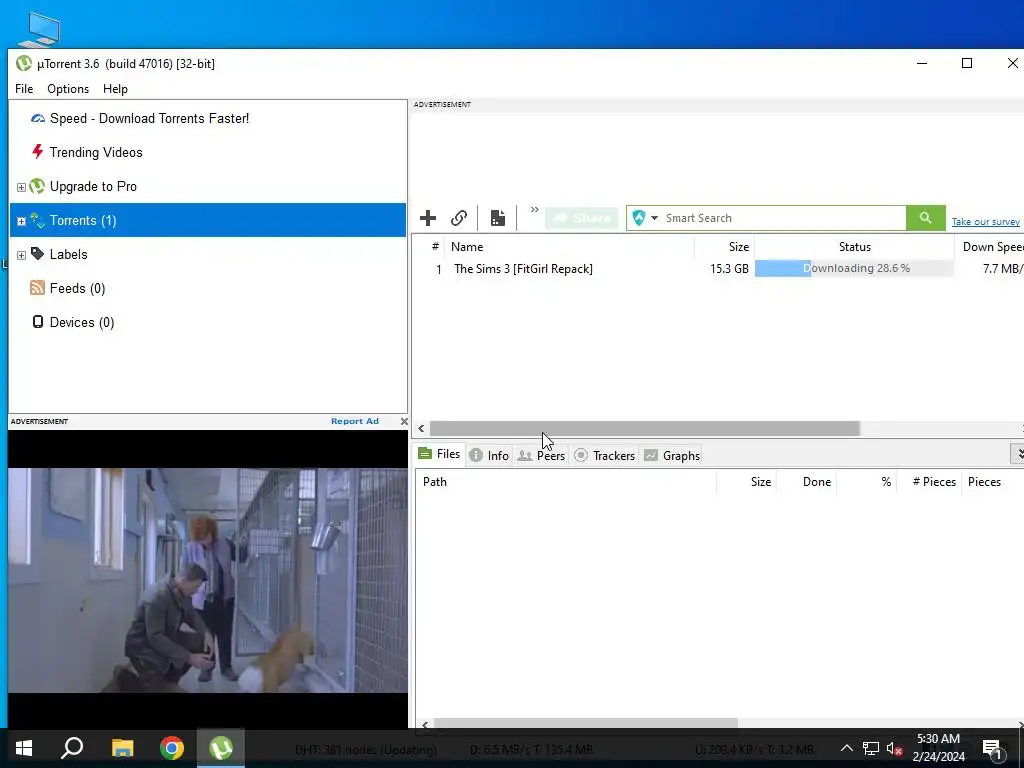
Task: Select Upgrade to Pro in the sidebar
Action: [x=93, y=187]
